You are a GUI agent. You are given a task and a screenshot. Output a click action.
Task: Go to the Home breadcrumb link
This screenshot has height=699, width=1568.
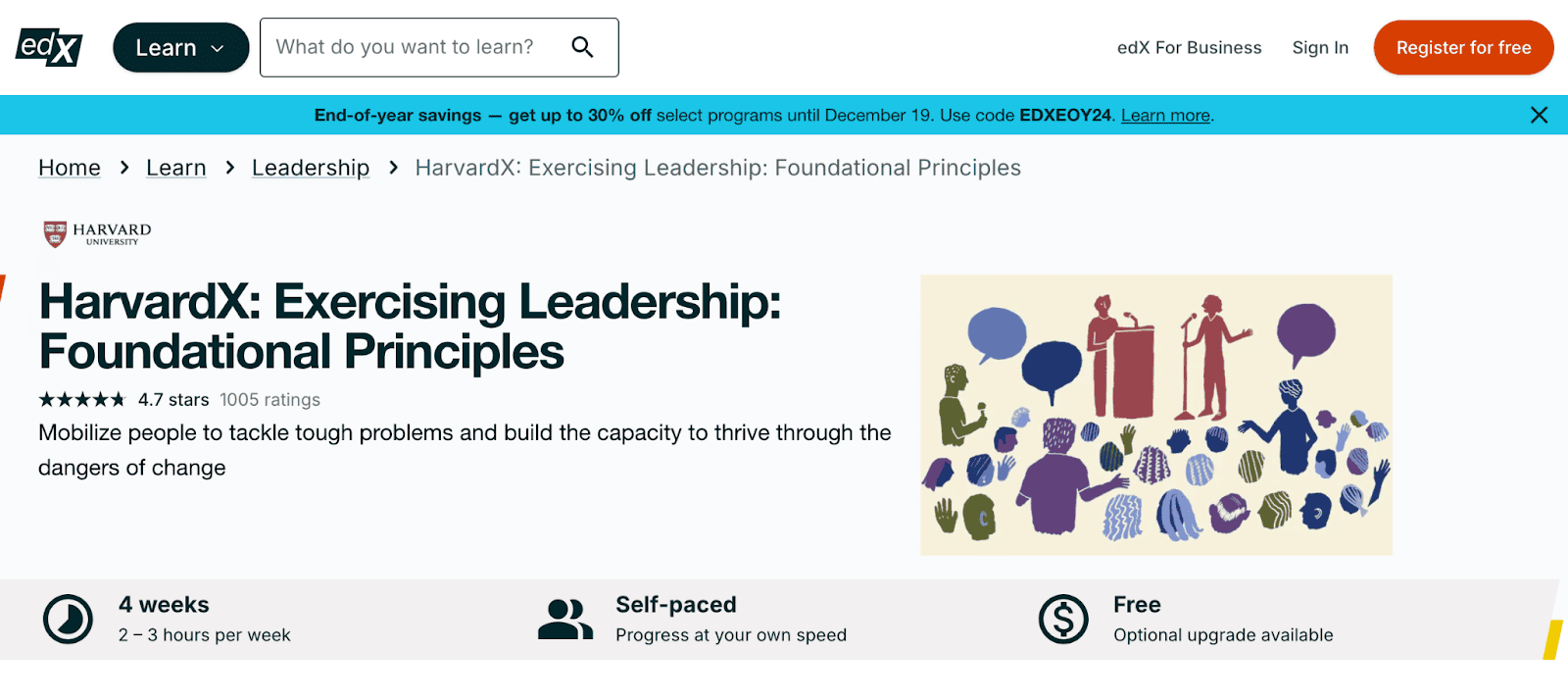tap(70, 168)
